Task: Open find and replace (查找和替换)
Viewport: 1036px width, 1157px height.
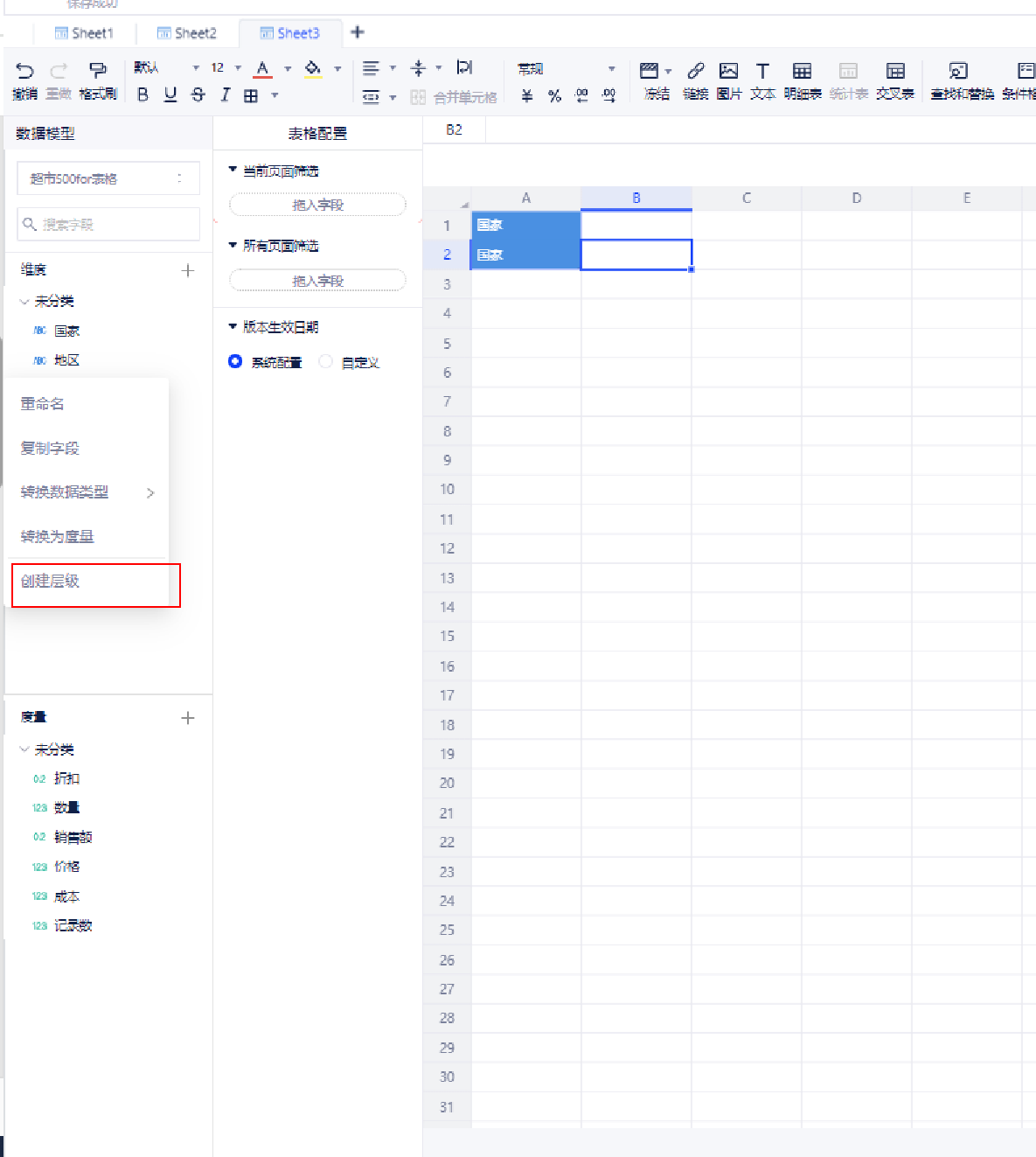Action: click(x=959, y=72)
